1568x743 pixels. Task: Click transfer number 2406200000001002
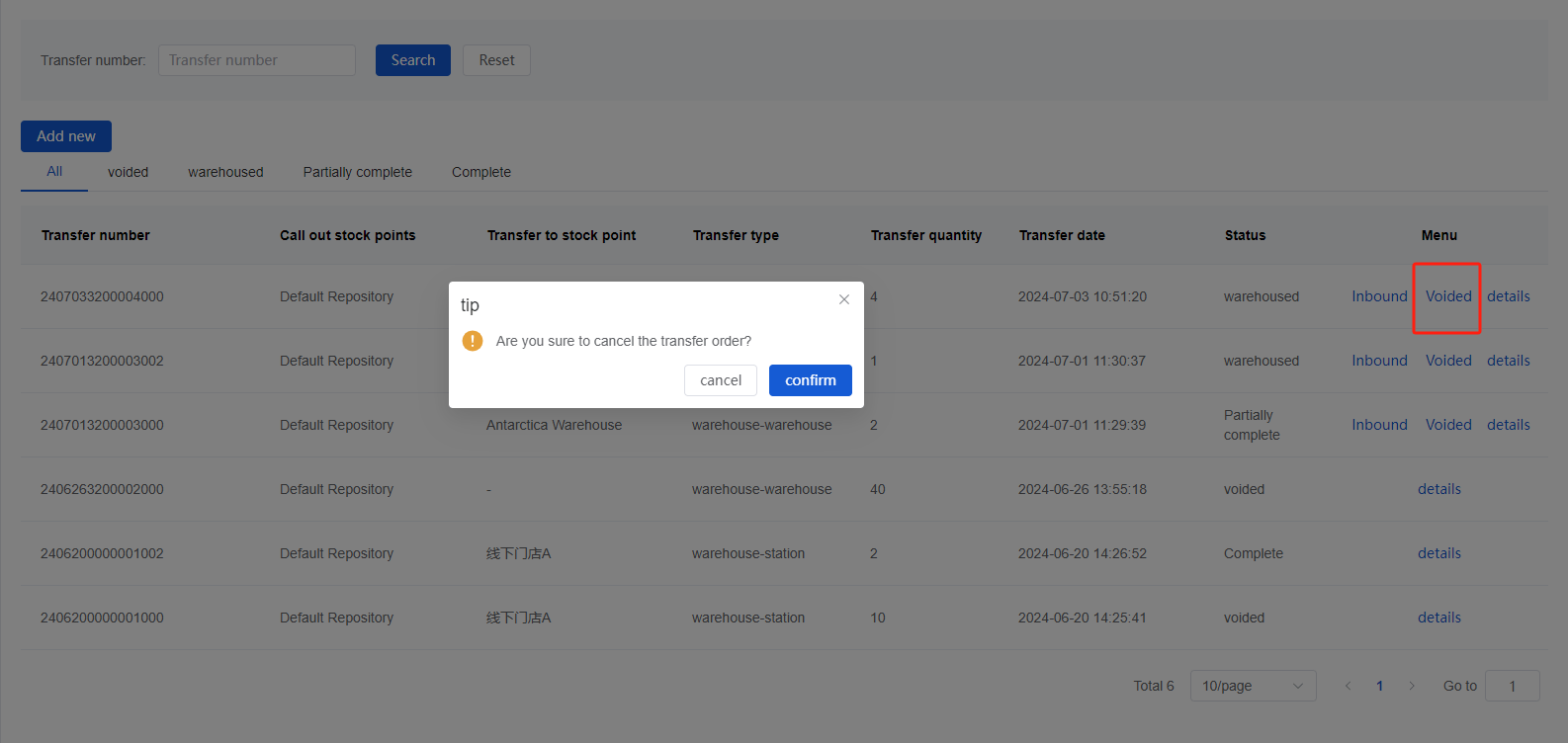102,553
